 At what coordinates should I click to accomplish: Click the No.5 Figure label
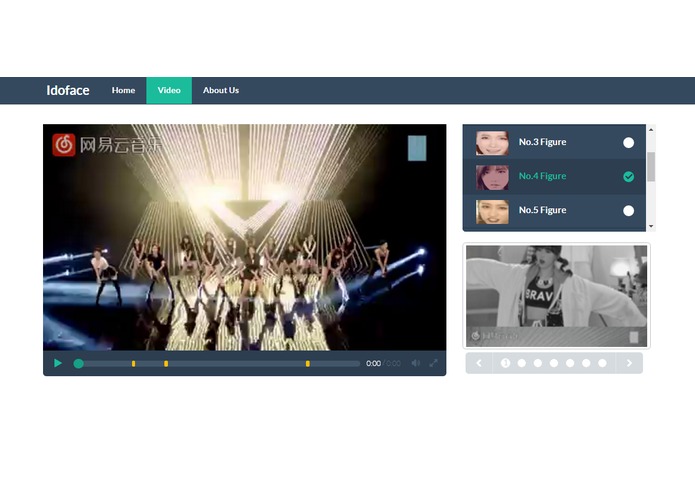(543, 210)
